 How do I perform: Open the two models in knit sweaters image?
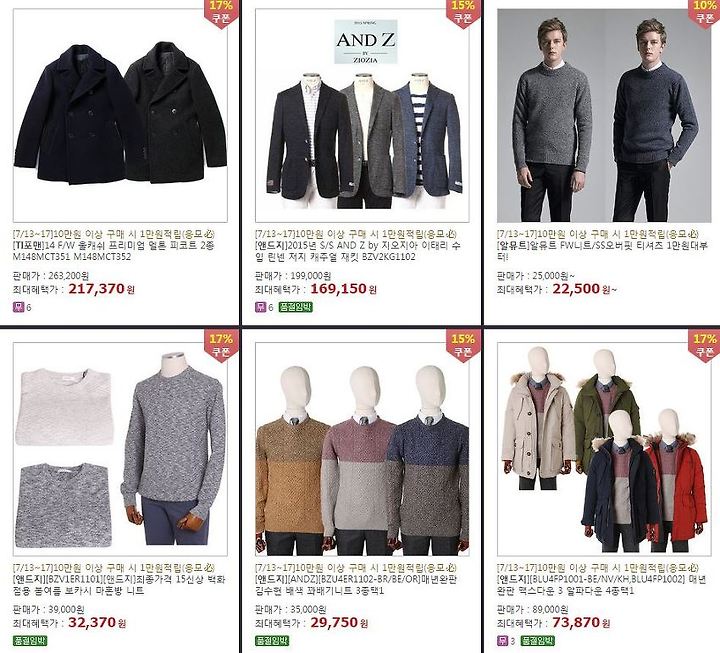pyautogui.click(x=604, y=115)
